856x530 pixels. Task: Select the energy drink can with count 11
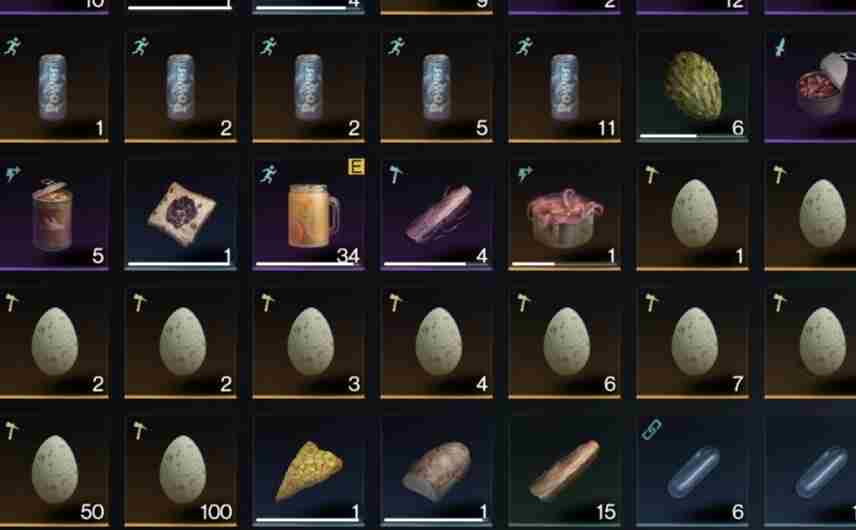564,87
